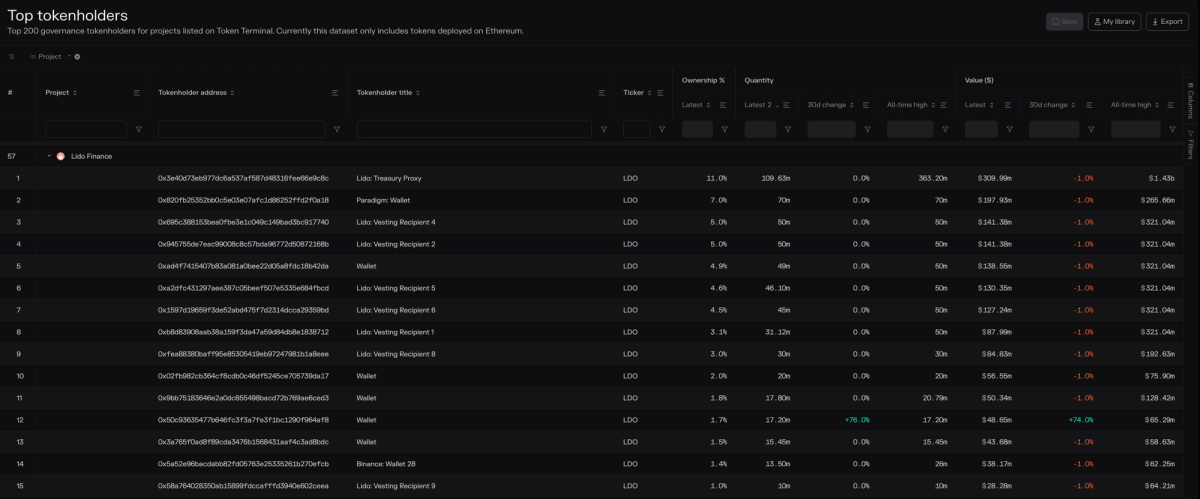Screen dimensions: 1200x499
Task: Click the Value Latest filter funnel
Action: coord(1009,129)
